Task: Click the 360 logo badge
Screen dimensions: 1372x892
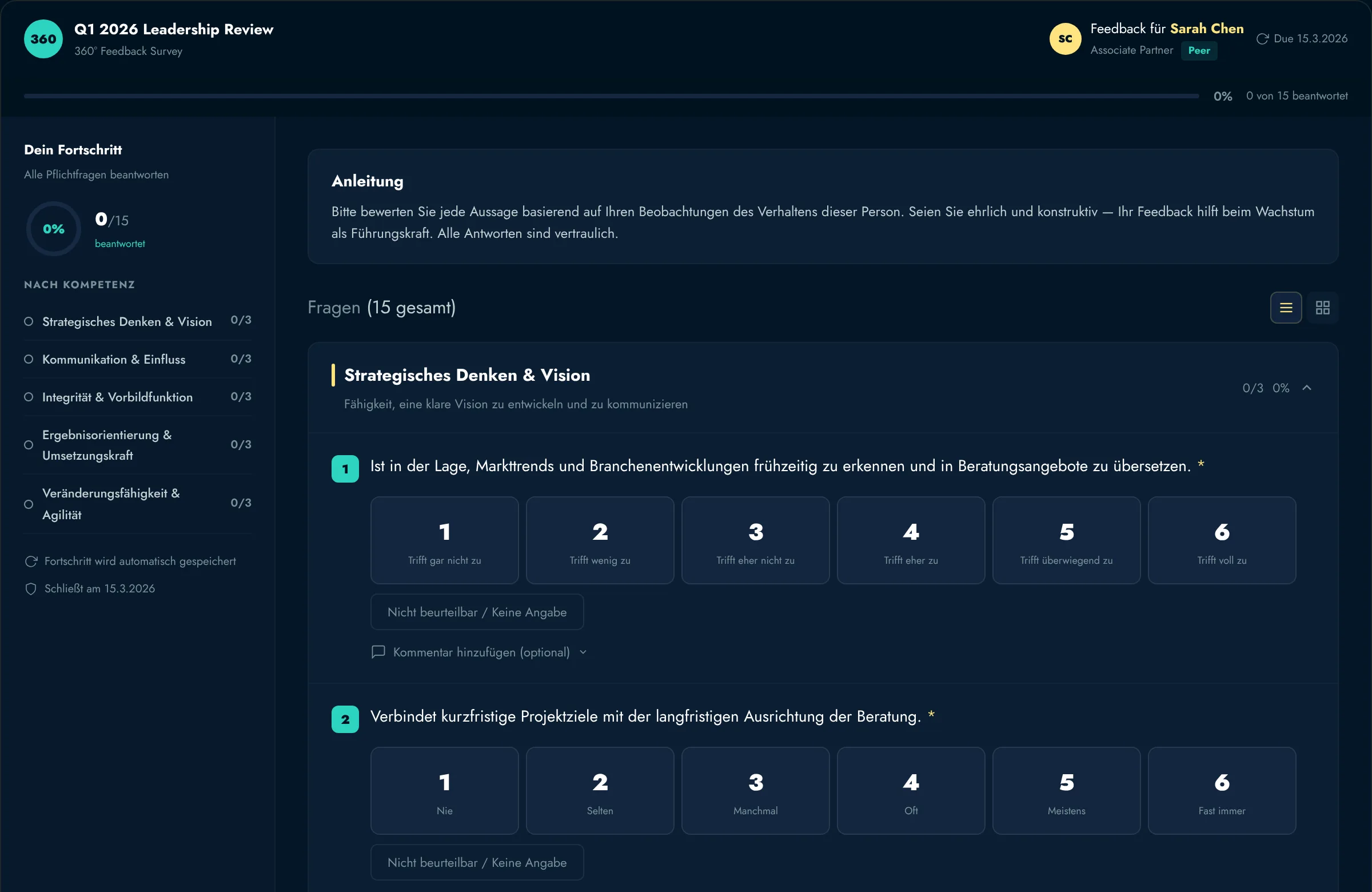Action: pyautogui.click(x=43, y=39)
